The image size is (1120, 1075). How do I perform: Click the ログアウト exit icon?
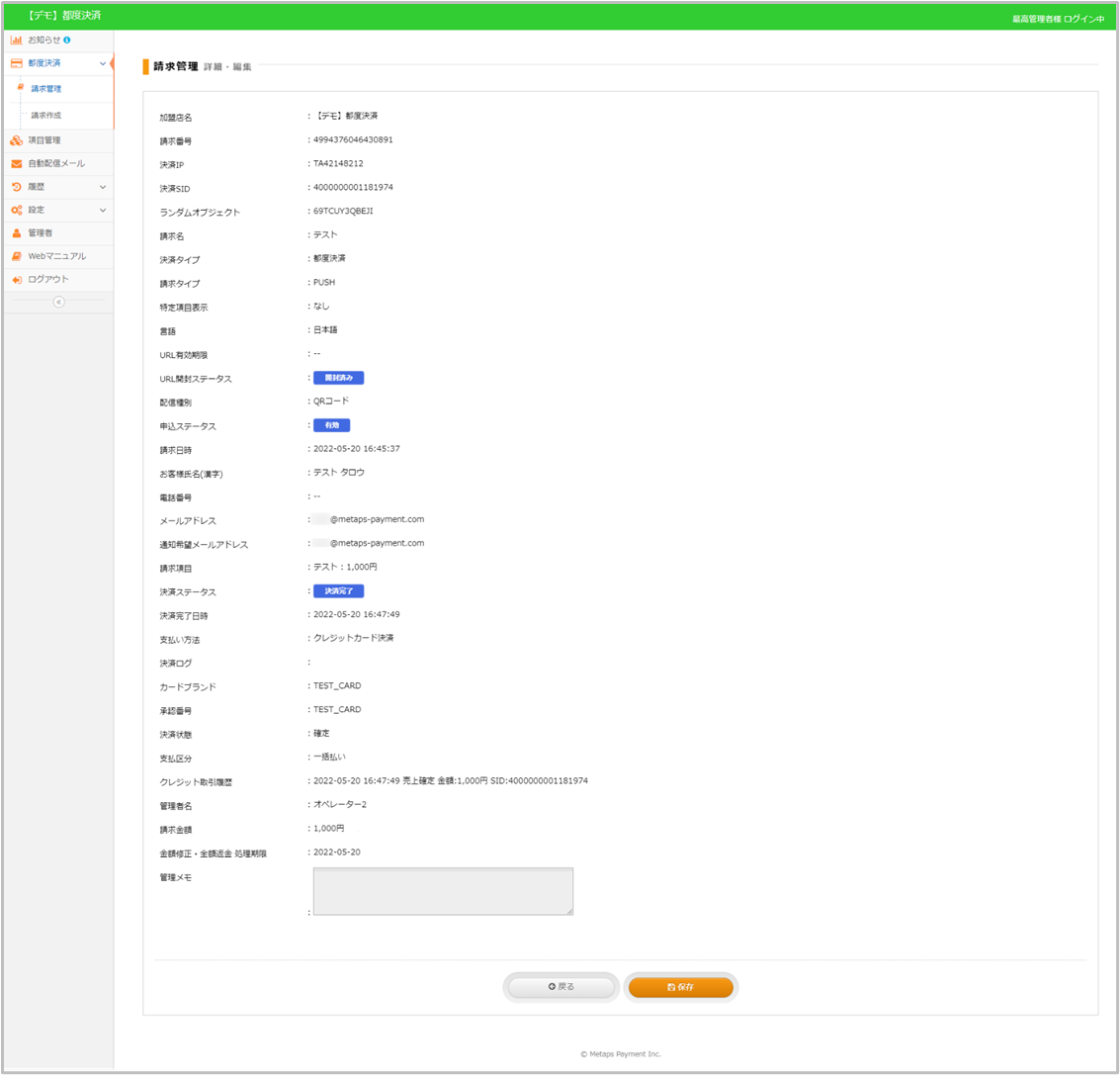17,280
